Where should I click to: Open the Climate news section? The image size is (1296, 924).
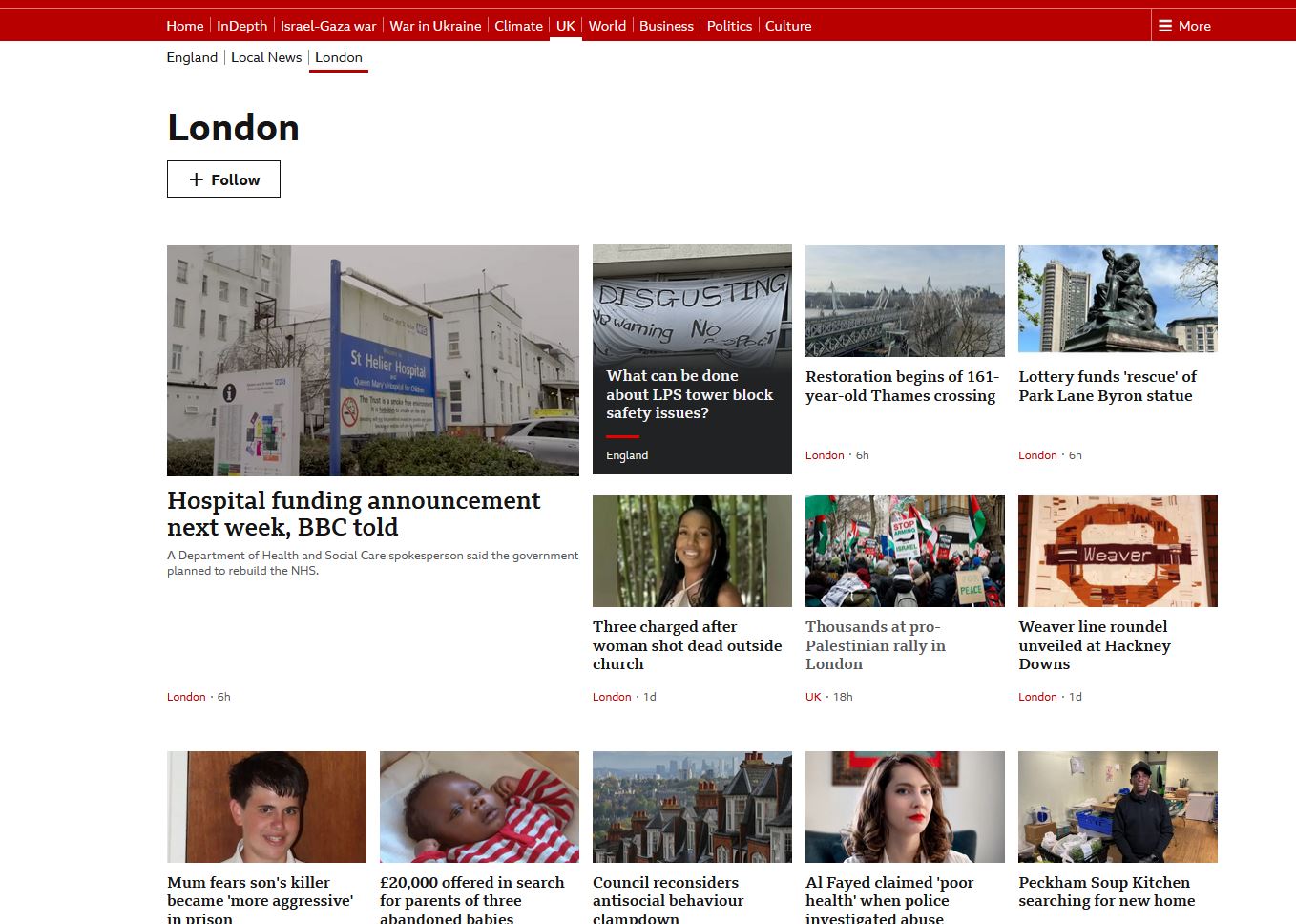[x=518, y=26]
